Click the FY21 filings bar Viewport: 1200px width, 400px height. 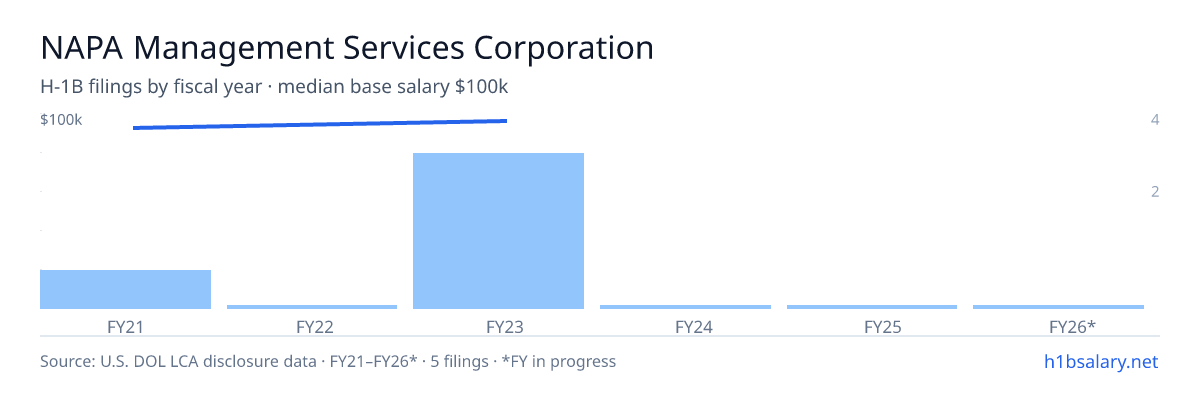point(125,289)
